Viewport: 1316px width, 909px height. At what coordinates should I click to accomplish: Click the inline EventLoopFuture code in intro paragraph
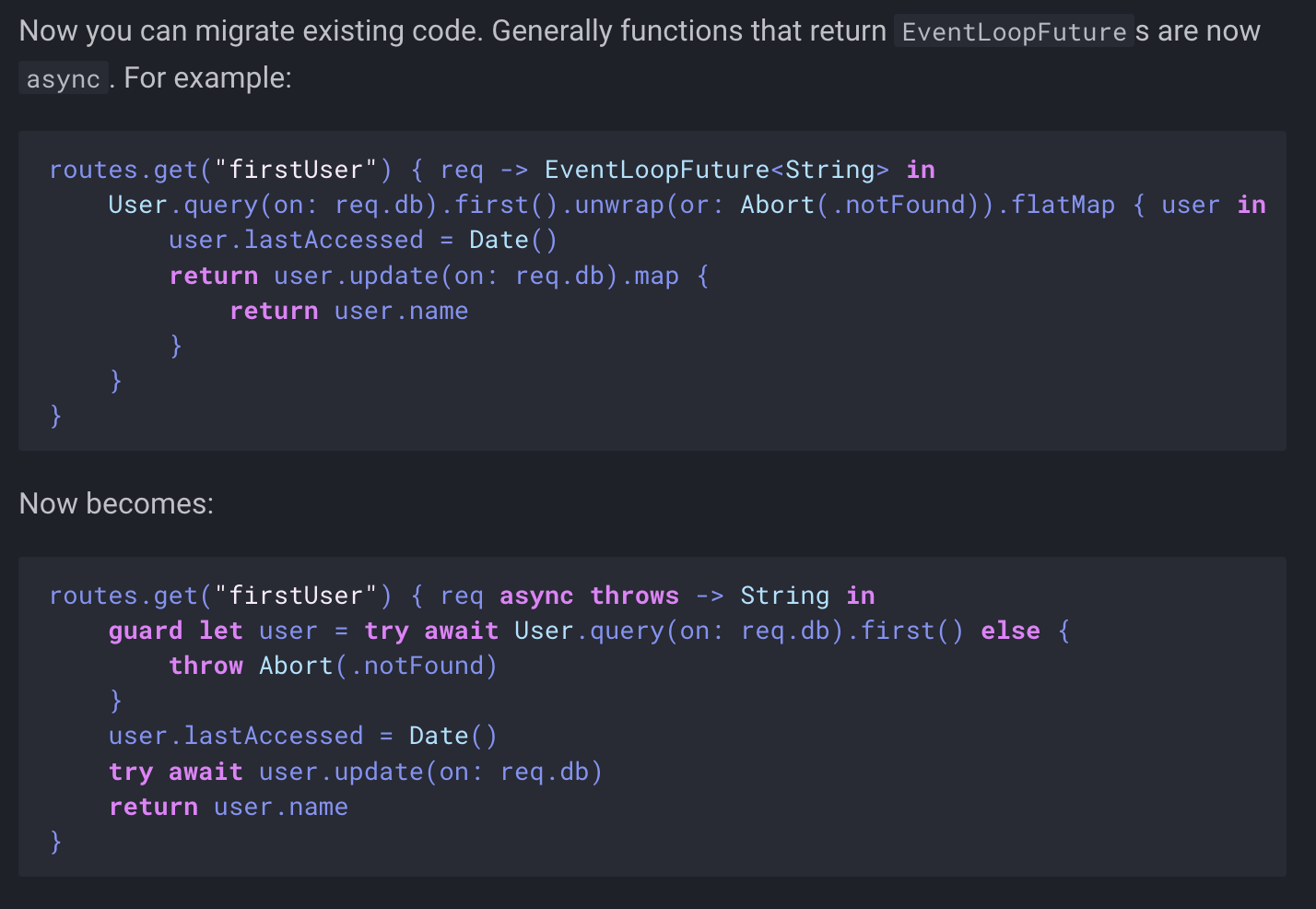[x=1014, y=32]
